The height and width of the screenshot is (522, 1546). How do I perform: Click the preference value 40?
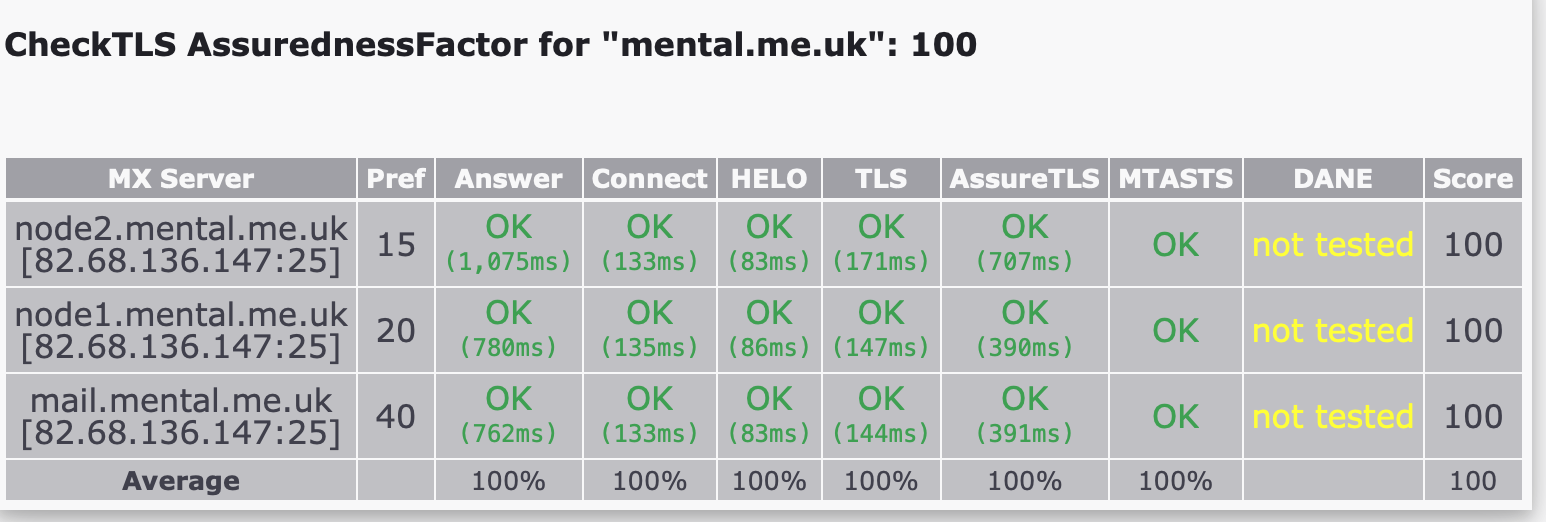point(396,416)
